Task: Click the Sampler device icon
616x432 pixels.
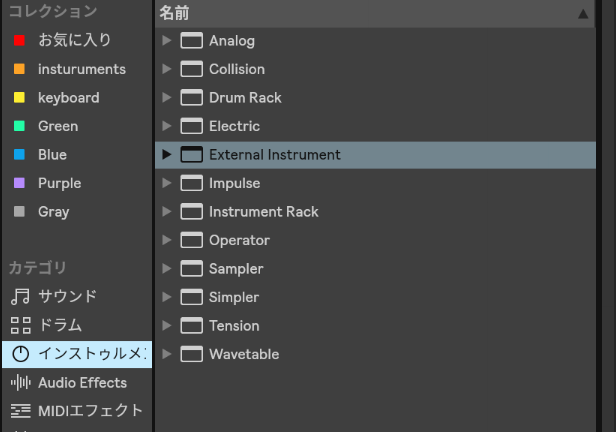Action: 191,269
